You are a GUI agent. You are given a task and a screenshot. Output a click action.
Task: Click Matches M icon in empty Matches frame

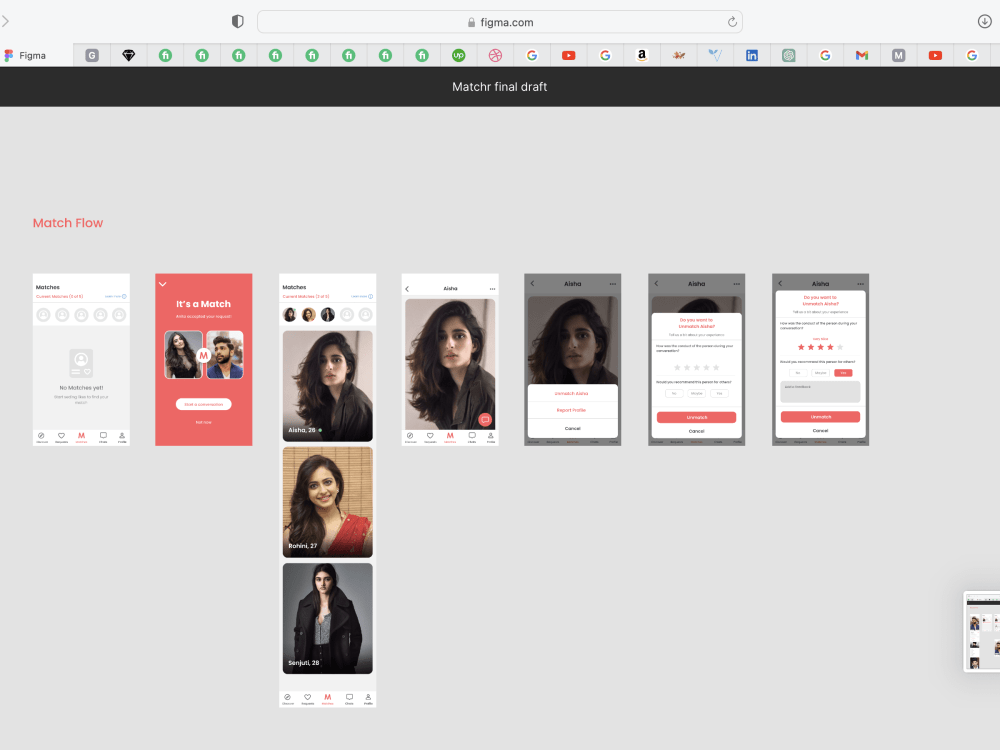[82, 438]
